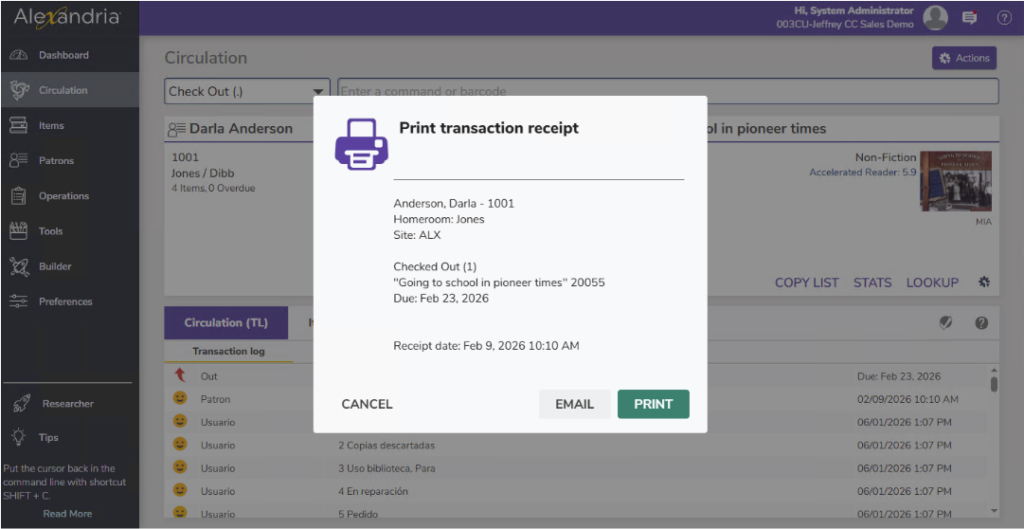
Task: Open the notifications message icon
Action: (969, 17)
